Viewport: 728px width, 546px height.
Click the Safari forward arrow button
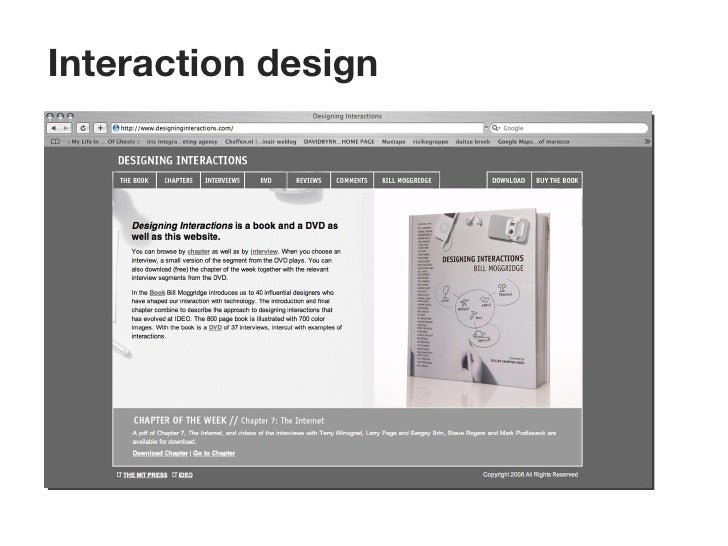pos(65,128)
